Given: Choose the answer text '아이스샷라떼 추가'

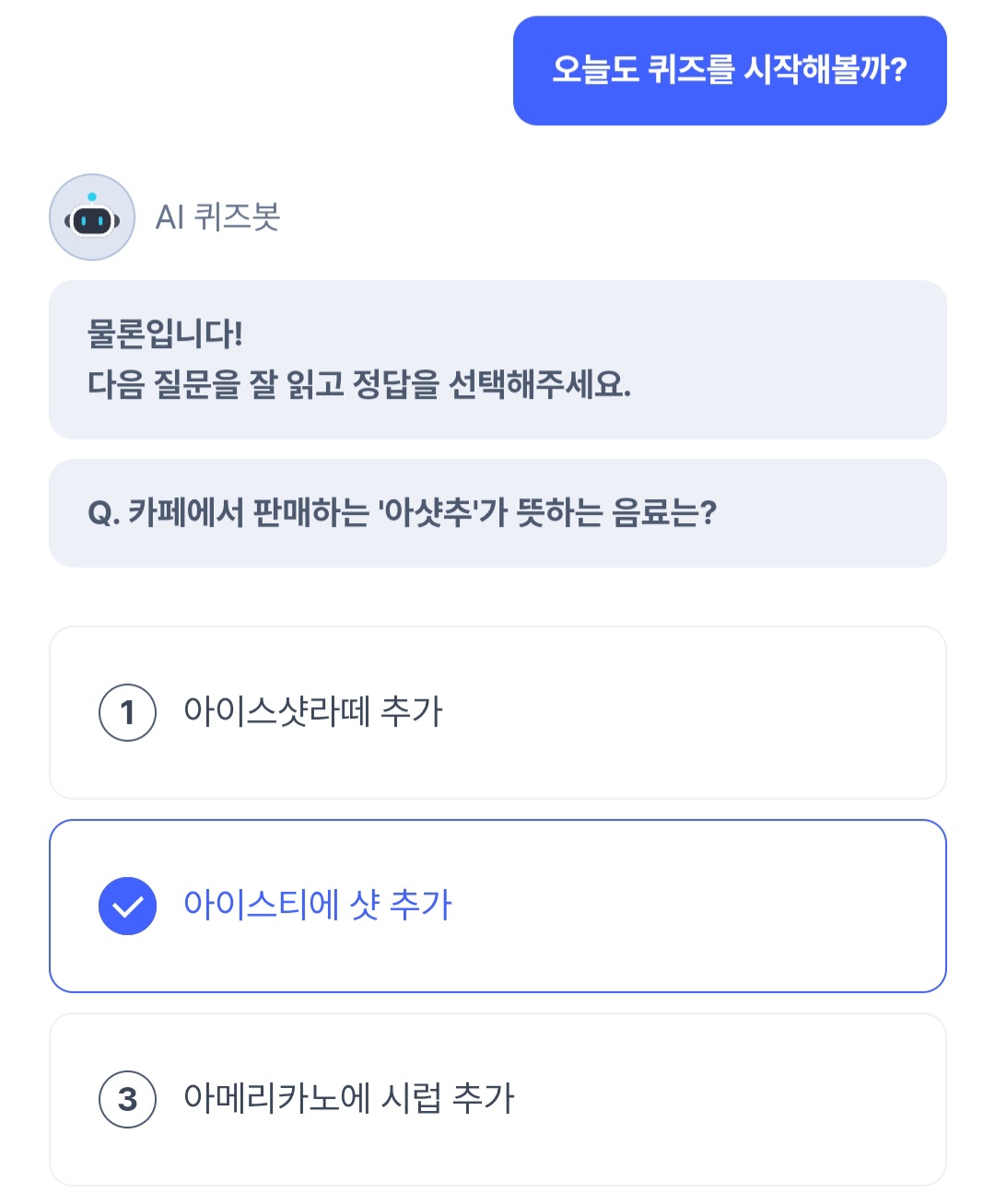Looking at the screenshot, I should 313,711.
